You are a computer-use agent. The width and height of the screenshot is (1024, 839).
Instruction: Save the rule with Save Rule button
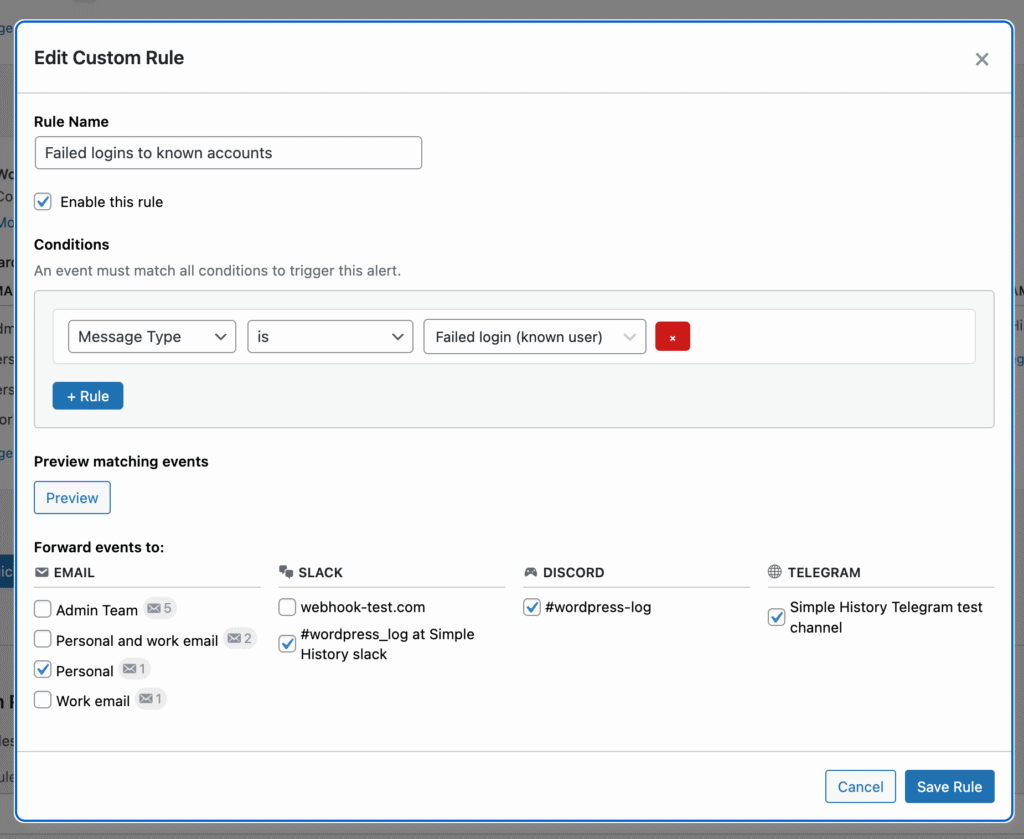point(949,786)
